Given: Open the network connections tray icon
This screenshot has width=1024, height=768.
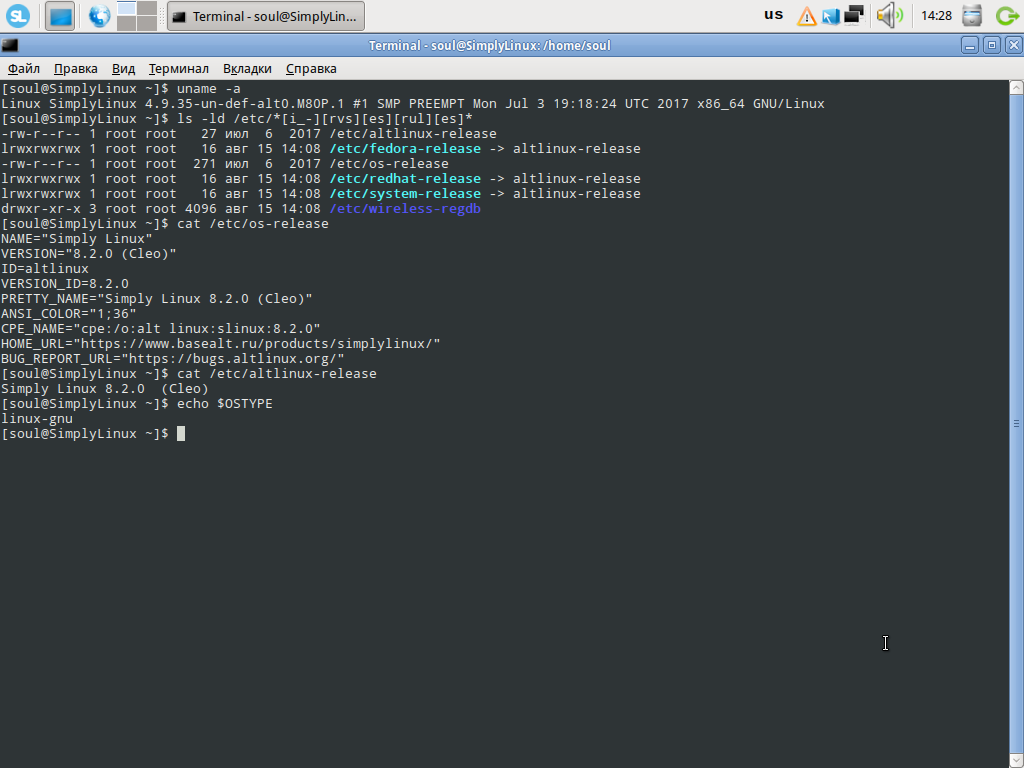Looking at the screenshot, I should tap(854, 15).
